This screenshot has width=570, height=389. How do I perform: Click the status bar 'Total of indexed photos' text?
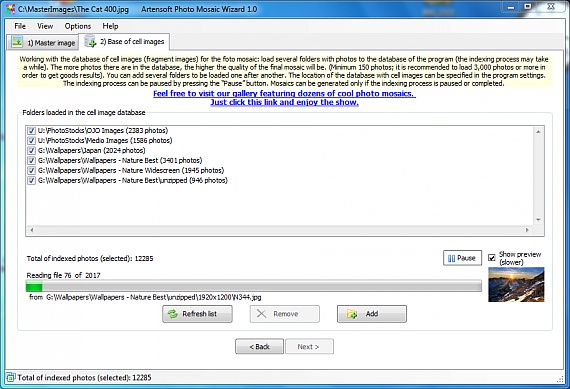tap(84, 377)
